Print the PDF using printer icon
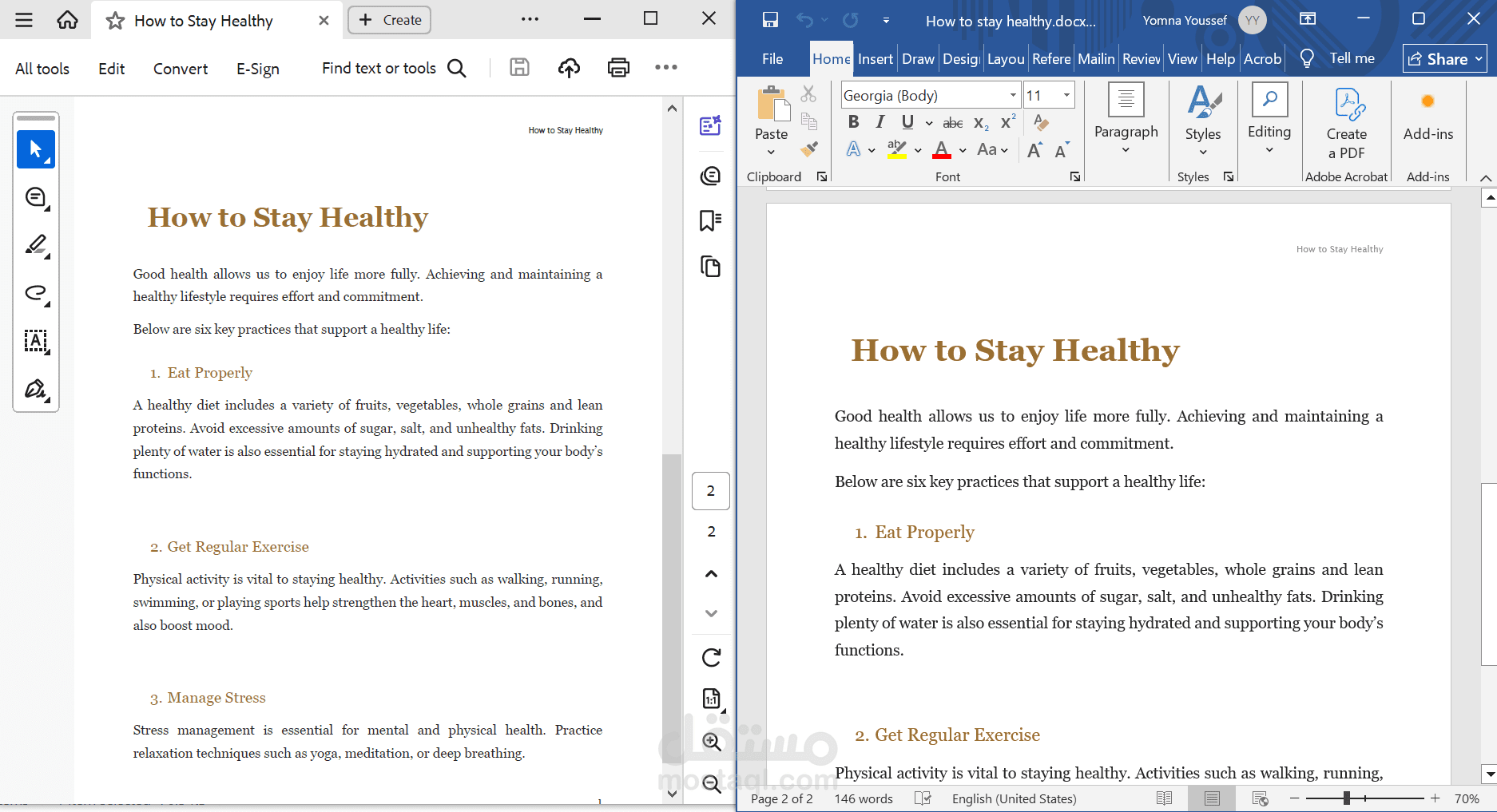1497x812 pixels. [x=618, y=68]
